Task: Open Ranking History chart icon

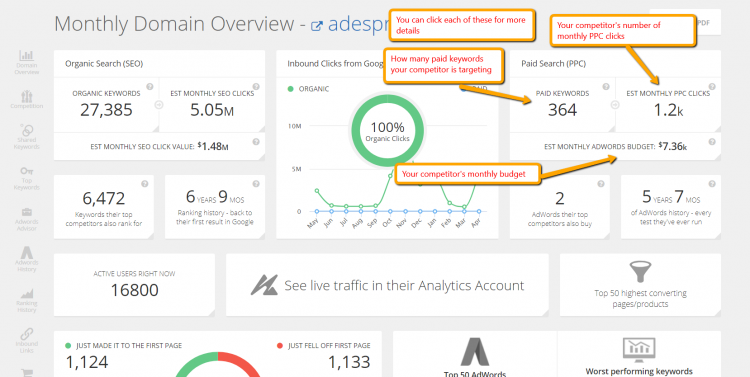Action: [27, 300]
